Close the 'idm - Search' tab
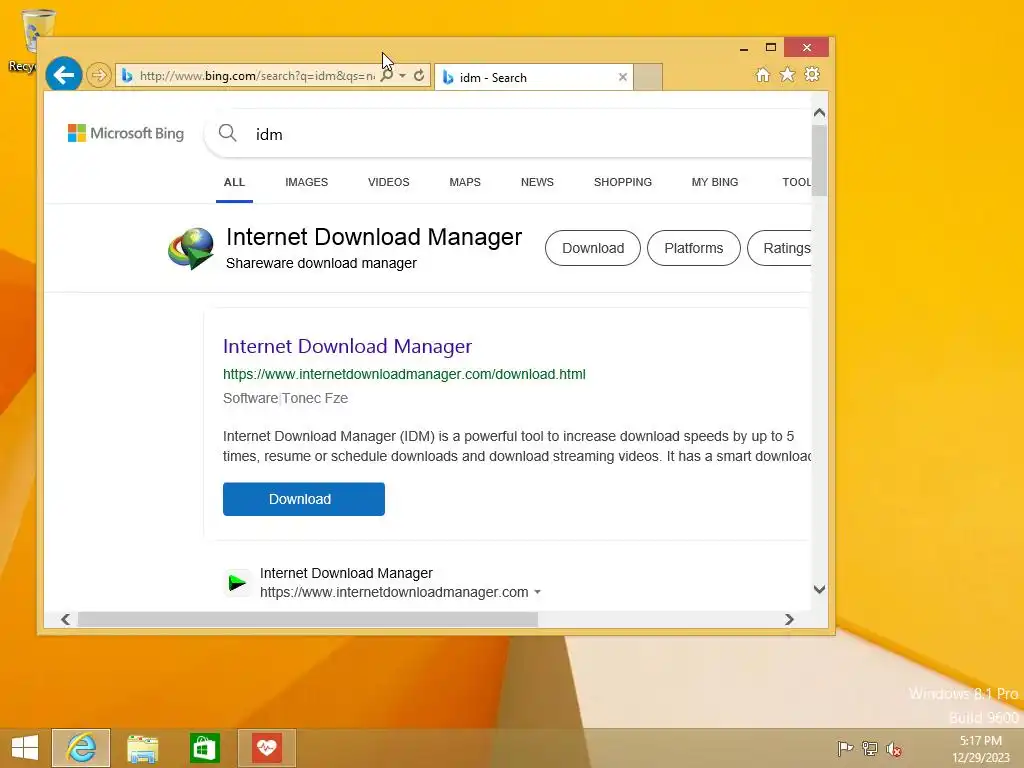The height and width of the screenshot is (768, 1024). [x=622, y=77]
